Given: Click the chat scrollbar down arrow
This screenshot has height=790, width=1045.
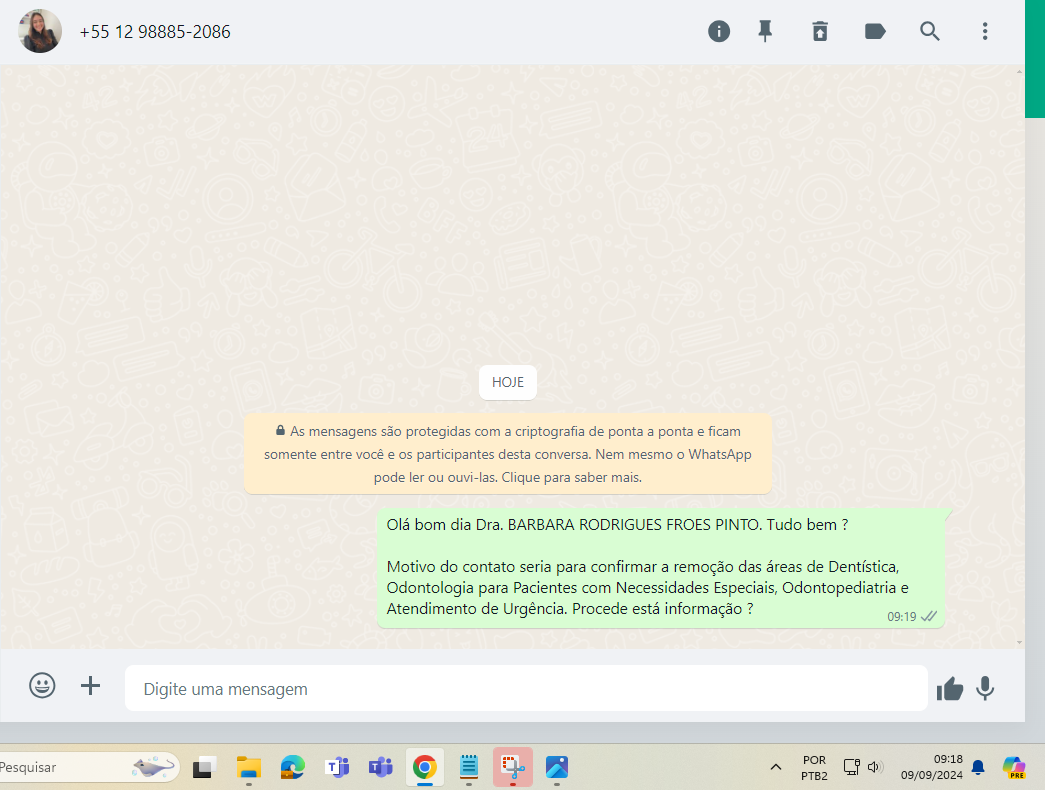Looking at the screenshot, I should point(1019,643).
